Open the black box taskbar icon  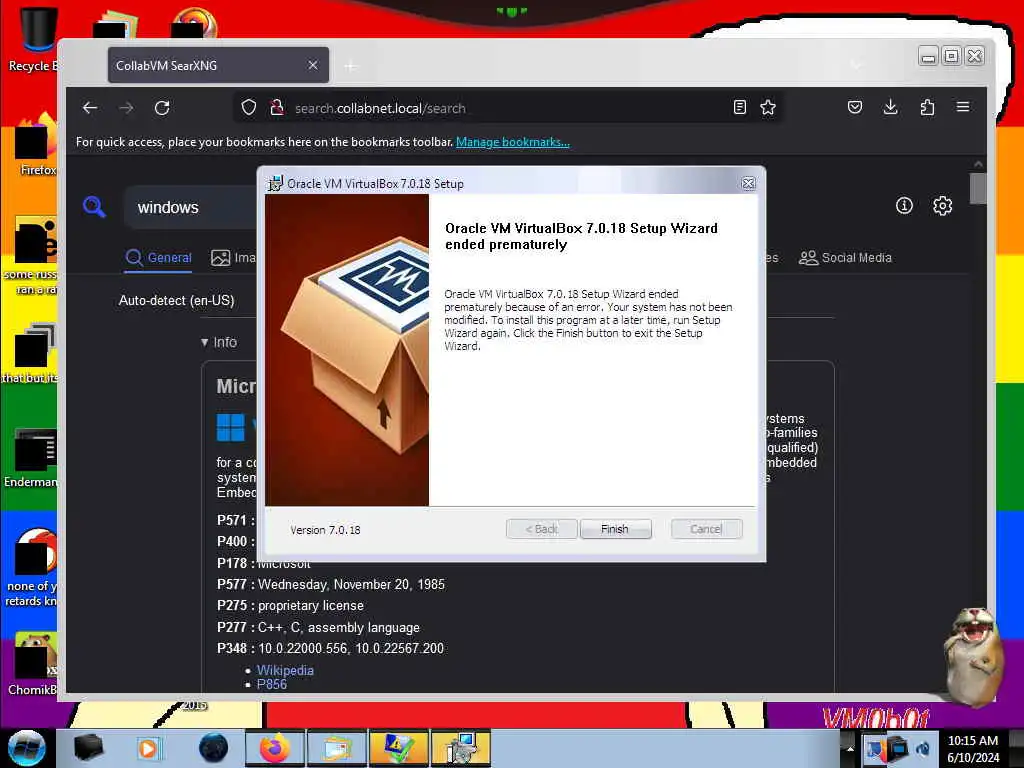click(89, 748)
